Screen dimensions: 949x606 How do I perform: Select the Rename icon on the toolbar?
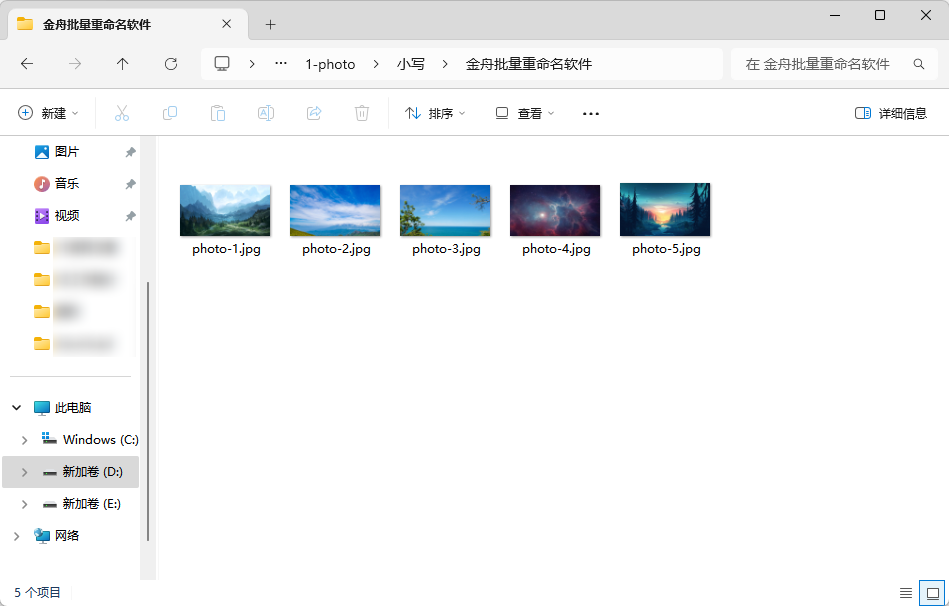click(x=266, y=113)
